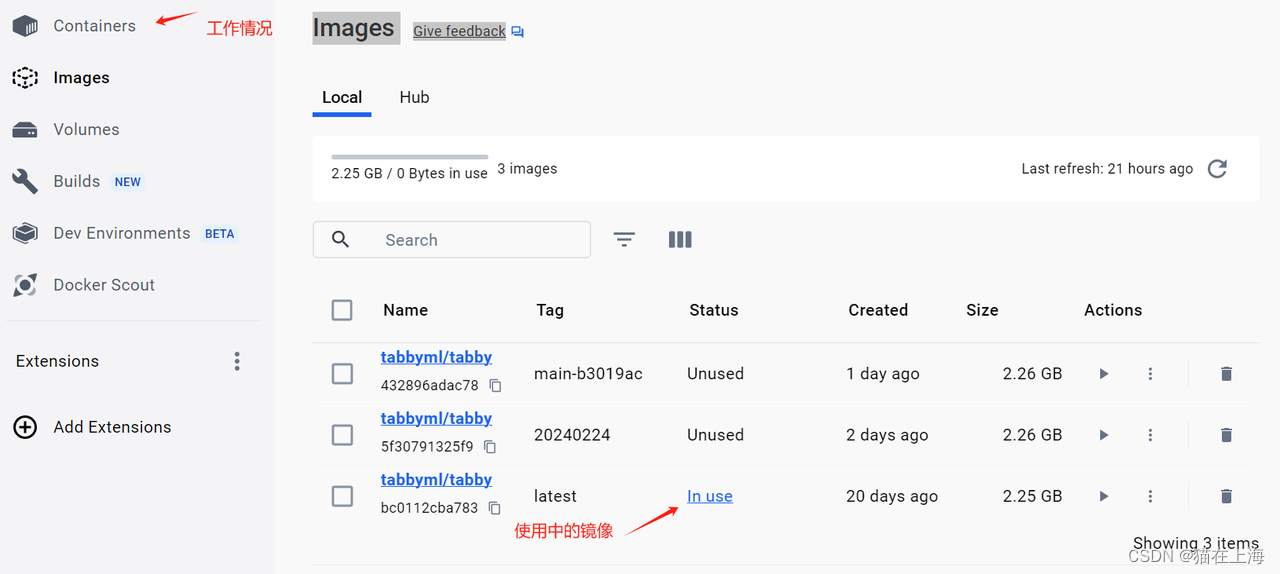Click the Add Extensions plus icon
The width and height of the screenshot is (1280, 574).
25,427
